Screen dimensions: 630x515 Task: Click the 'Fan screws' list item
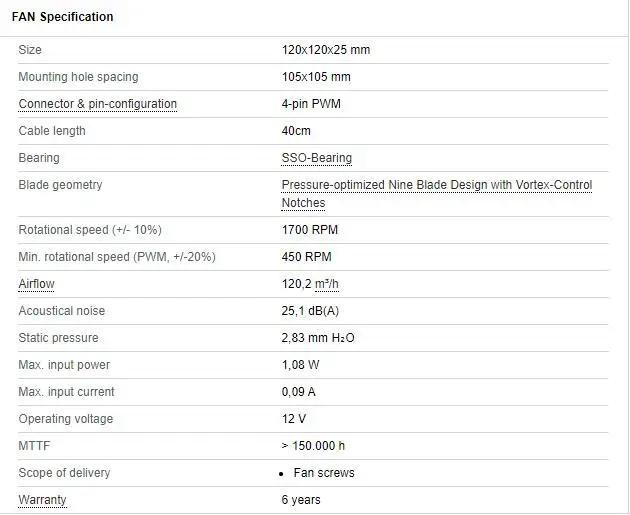(x=324, y=473)
